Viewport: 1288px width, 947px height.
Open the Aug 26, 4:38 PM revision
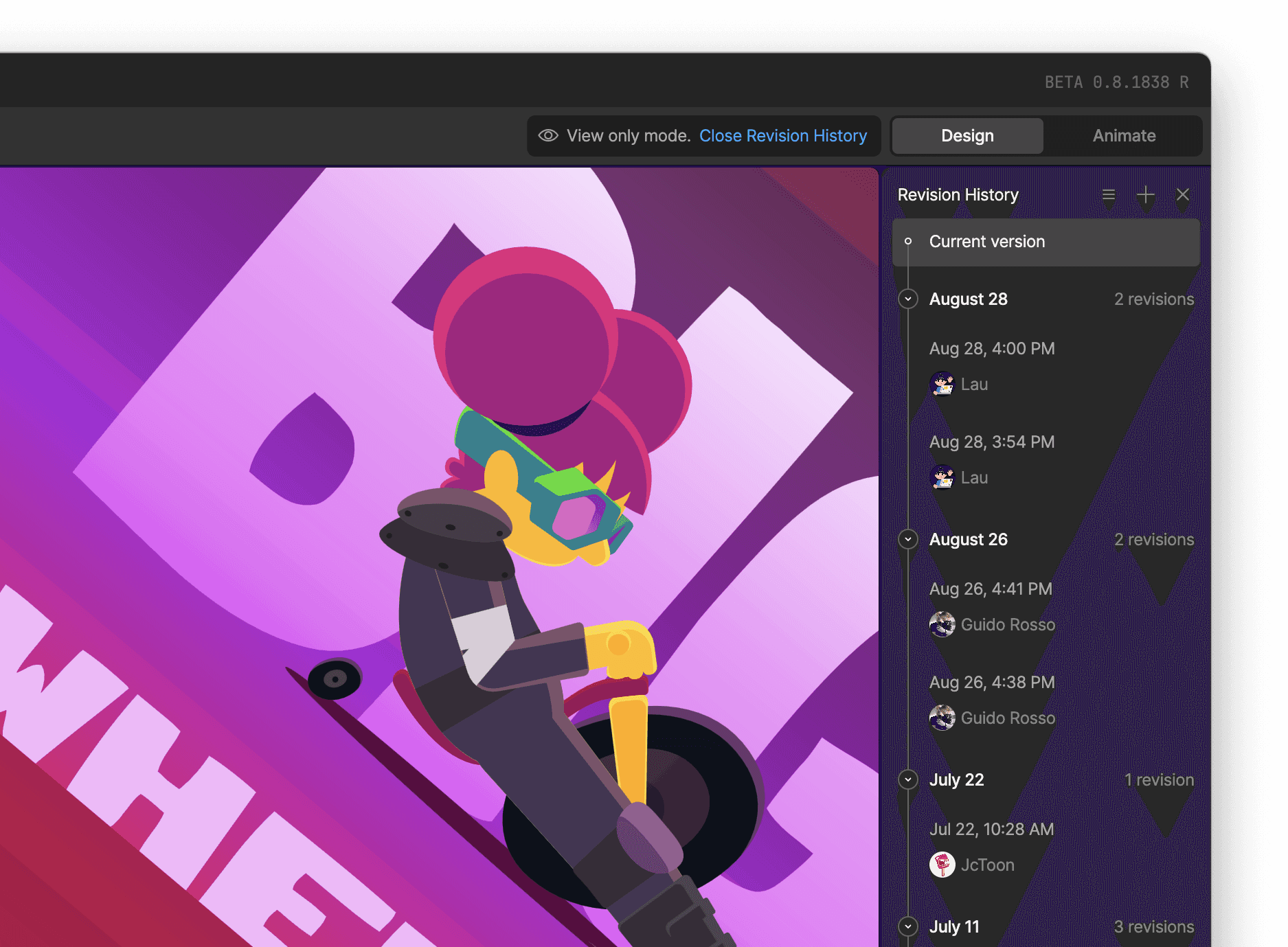pyautogui.click(x=992, y=683)
